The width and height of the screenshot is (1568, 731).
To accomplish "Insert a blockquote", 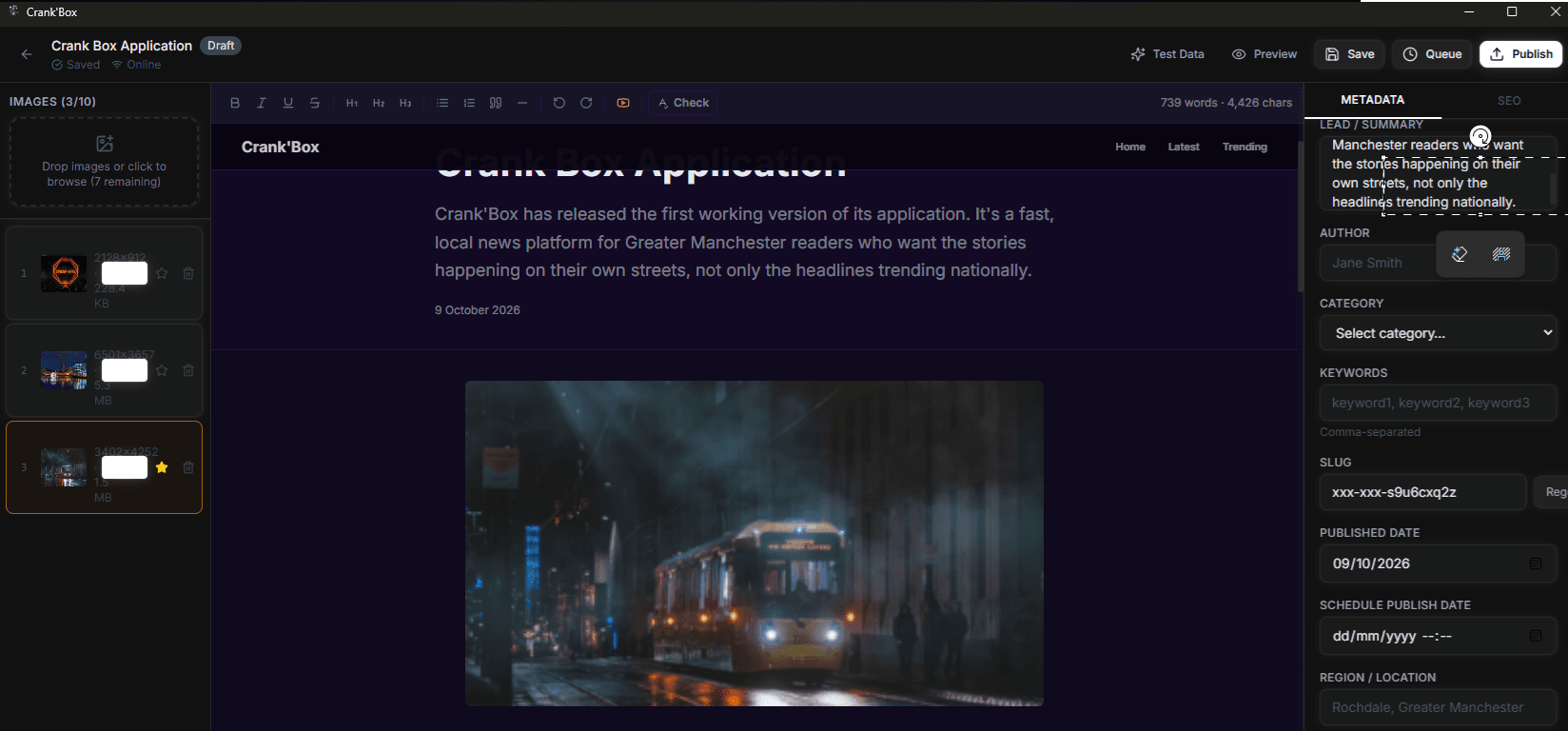I will pos(496,103).
